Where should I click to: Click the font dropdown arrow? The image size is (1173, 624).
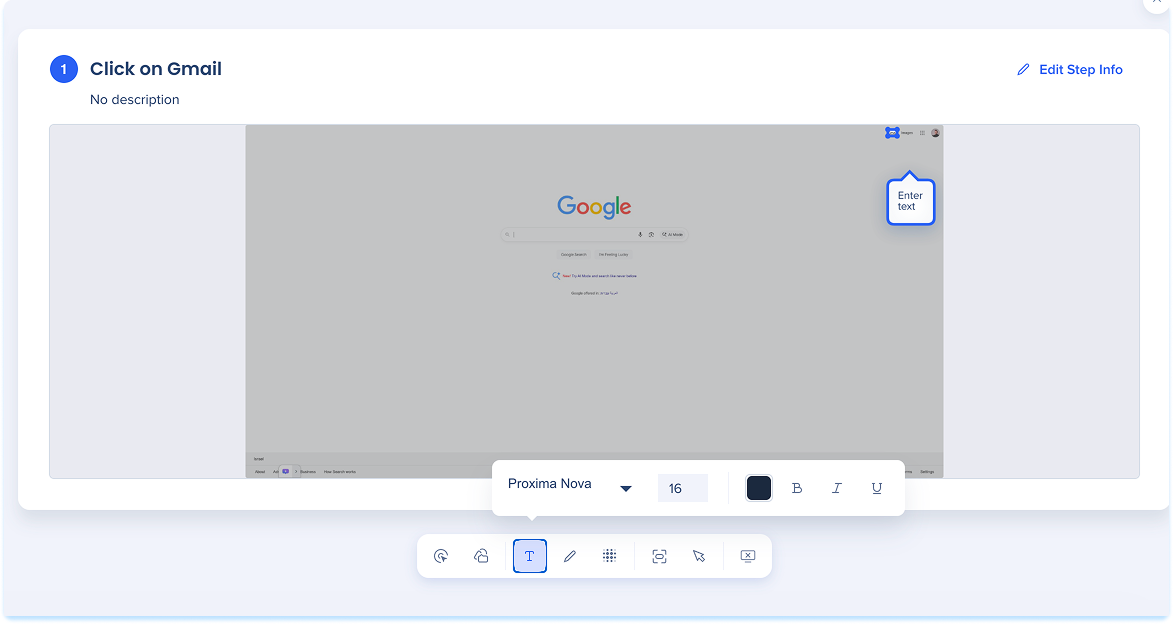tap(626, 488)
